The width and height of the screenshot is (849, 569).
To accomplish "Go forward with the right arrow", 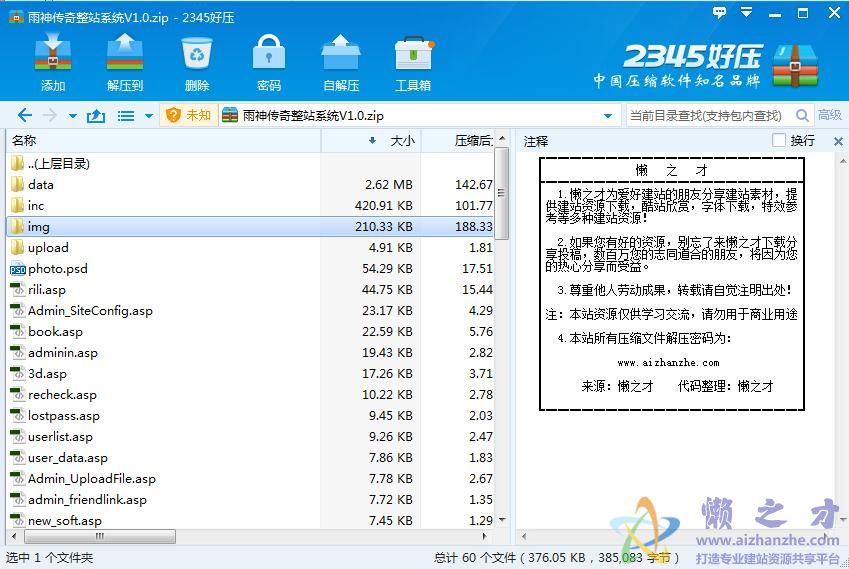I will 49,115.
